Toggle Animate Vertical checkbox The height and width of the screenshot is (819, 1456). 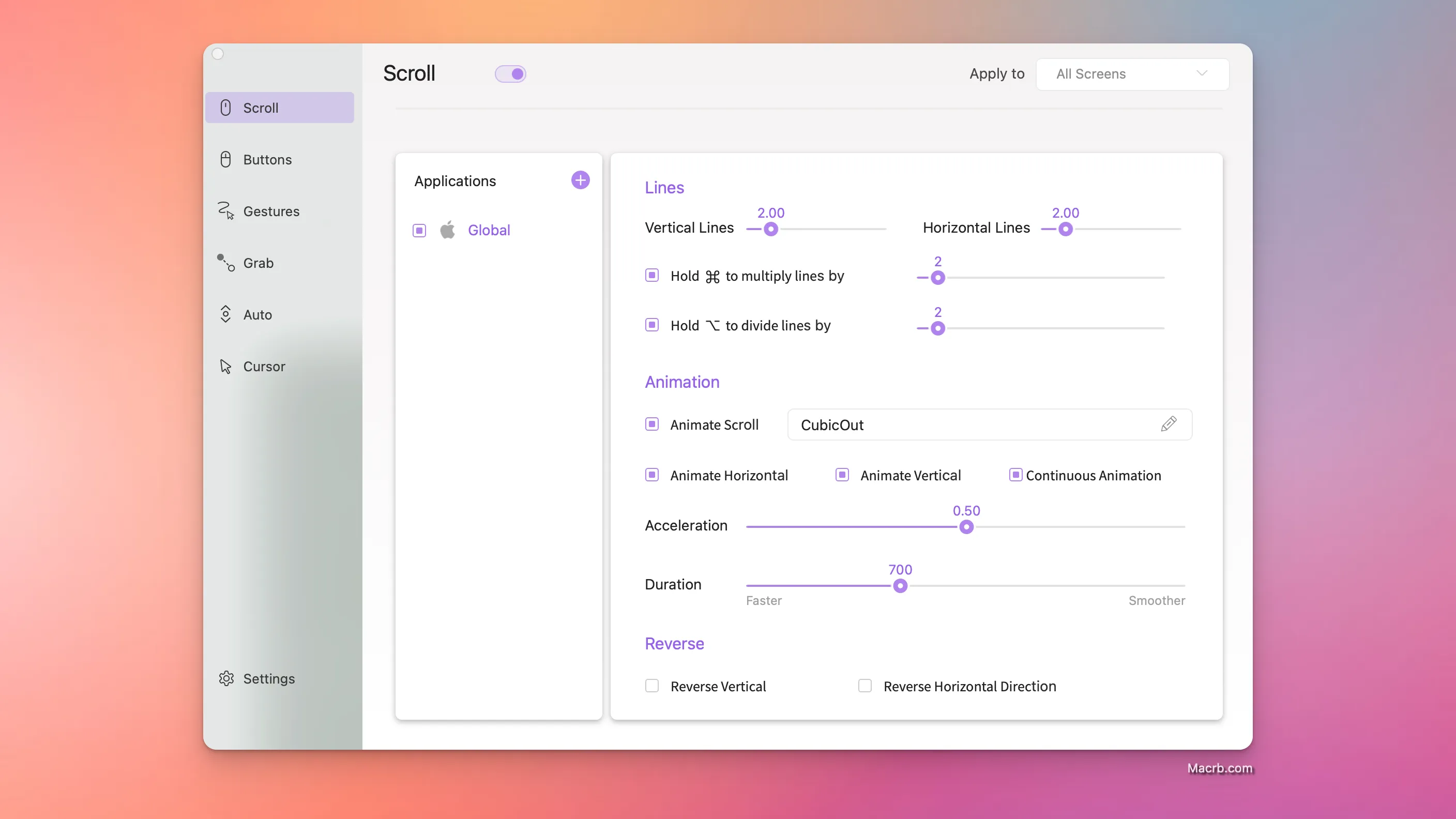click(x=841, y=474)
